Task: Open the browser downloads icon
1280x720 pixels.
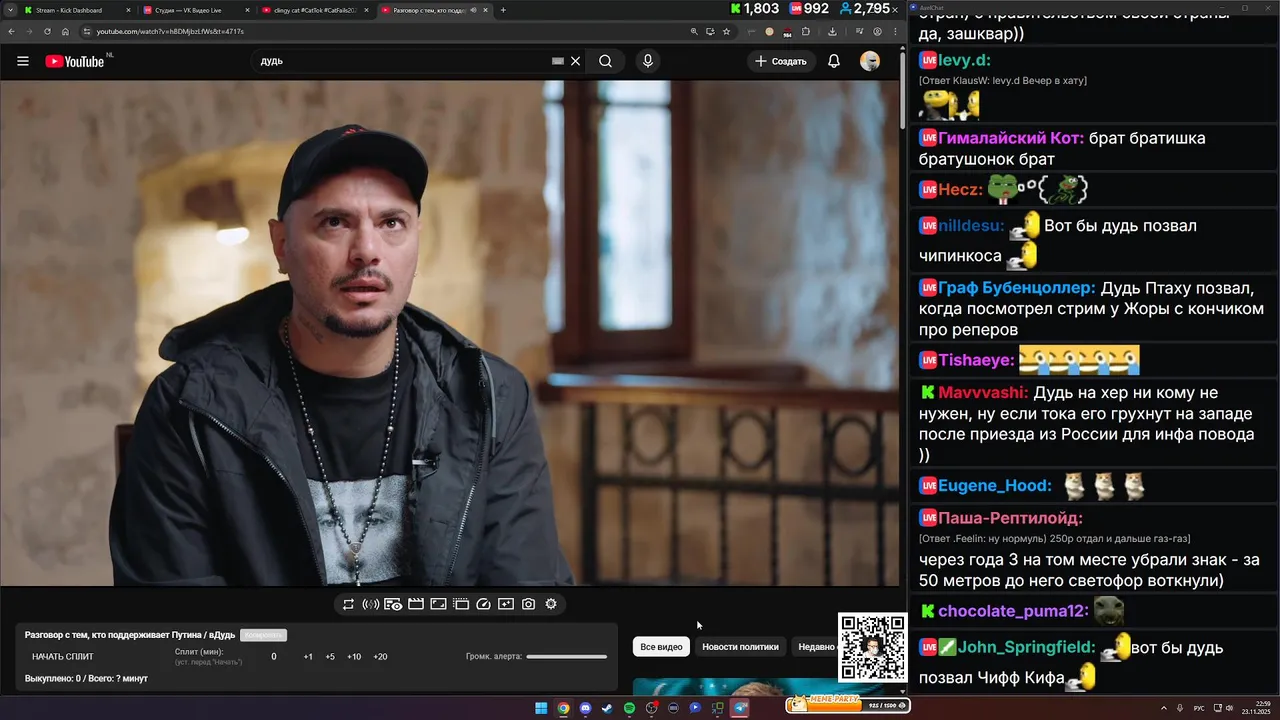Action: [x=832, y=31]
